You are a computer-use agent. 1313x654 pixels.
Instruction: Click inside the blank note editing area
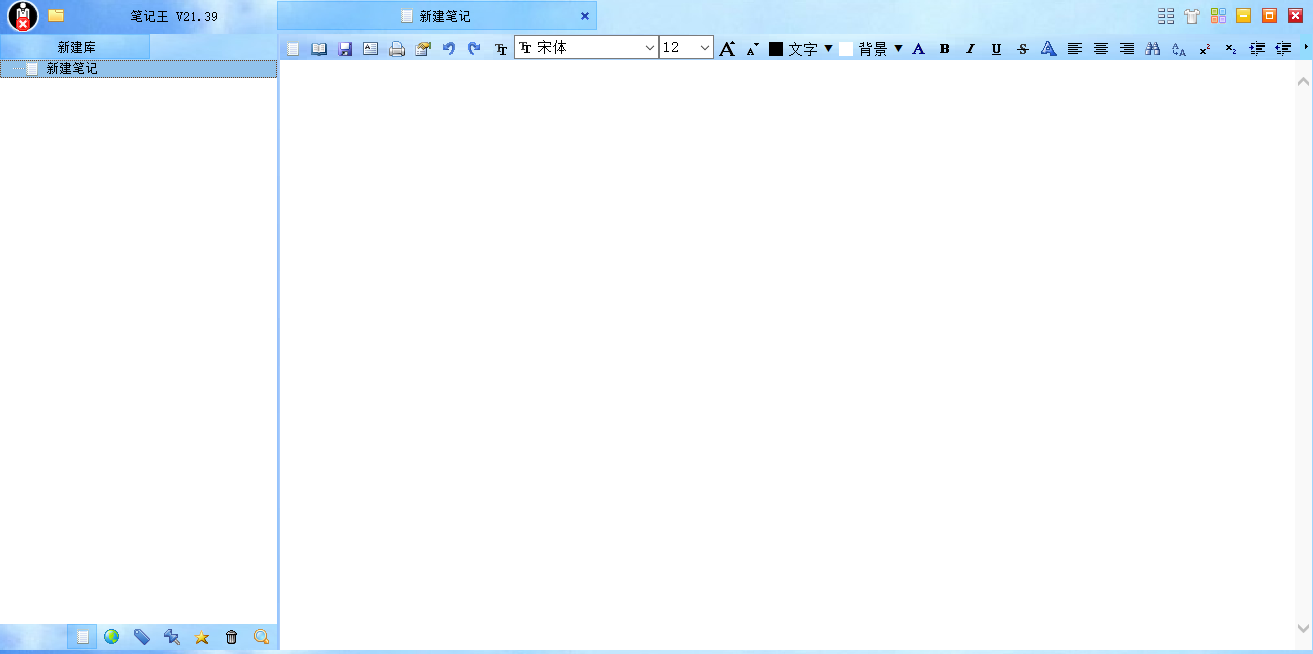click(786, 350)
